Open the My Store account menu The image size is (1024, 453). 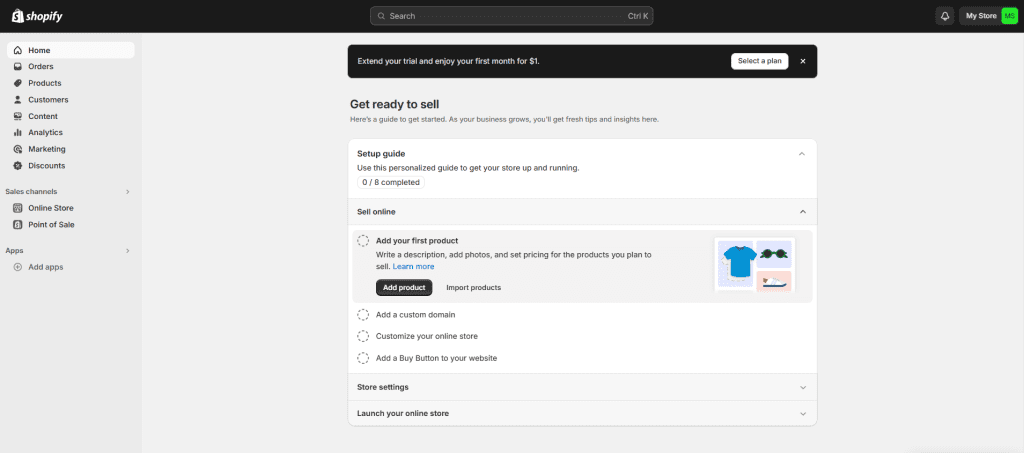pos(989,16)
